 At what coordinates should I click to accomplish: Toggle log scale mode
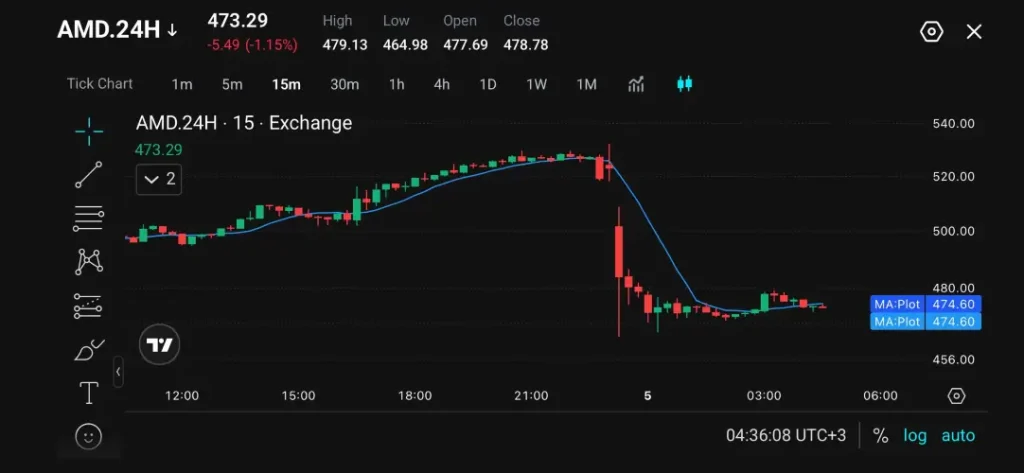click(x=915, y=436)
